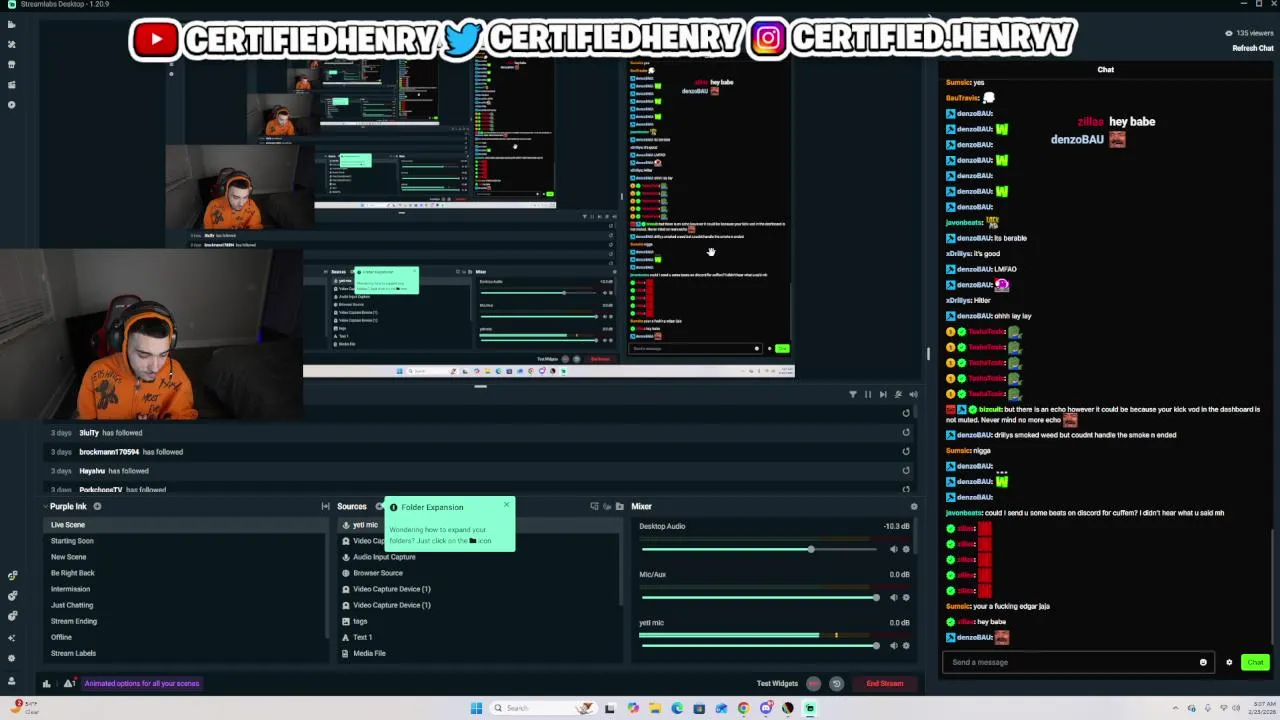Switch to the Starting Soon scene
This screenshot has width=1280, height=720.
coord(186,541)
